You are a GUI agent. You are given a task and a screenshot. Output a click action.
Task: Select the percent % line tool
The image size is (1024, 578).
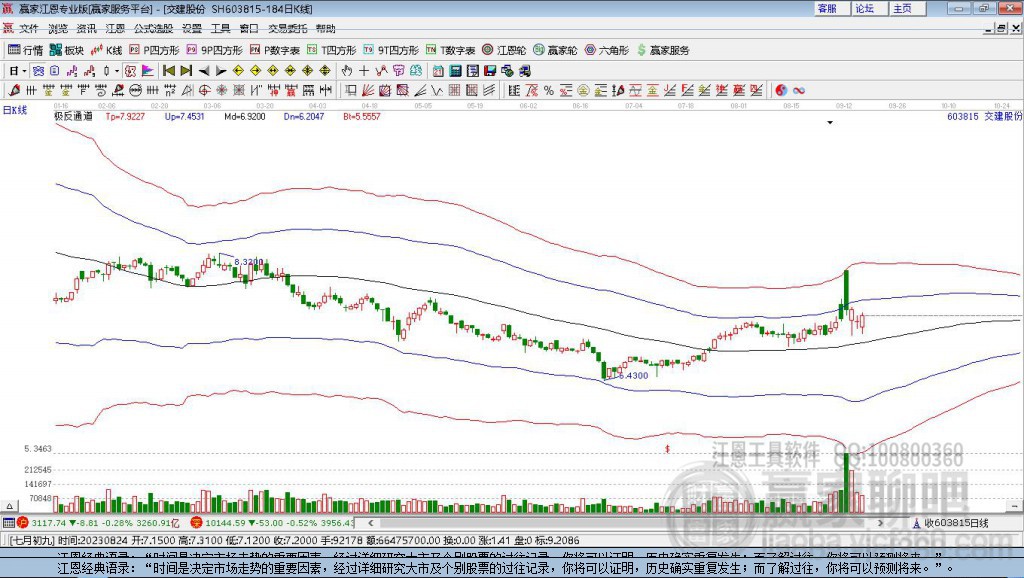pos(549,90)
